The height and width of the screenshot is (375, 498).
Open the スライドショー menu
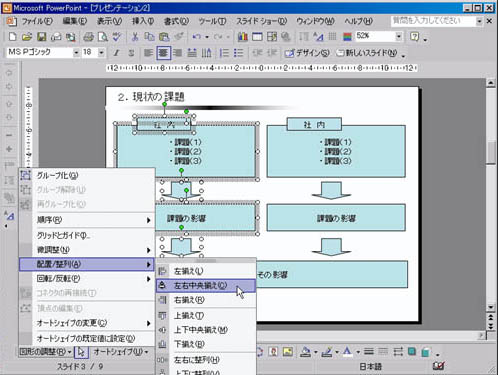coord(261,21)
